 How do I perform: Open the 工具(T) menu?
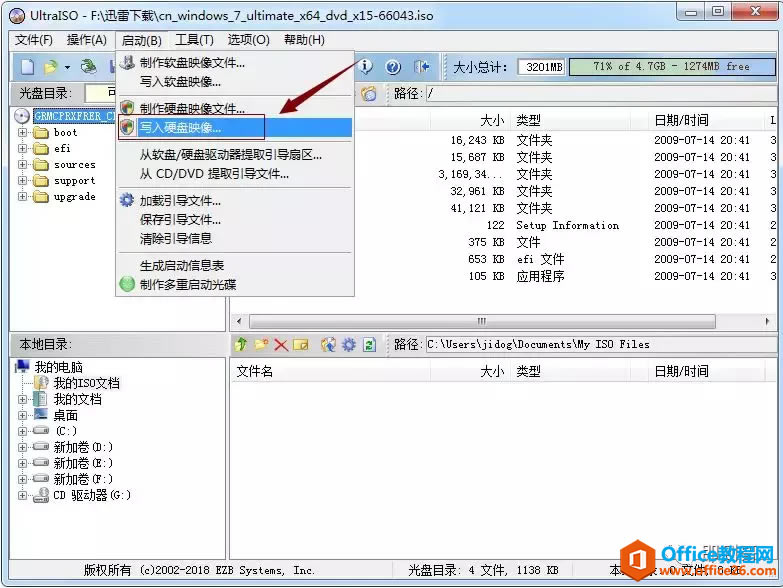click(x=194, y=40)
